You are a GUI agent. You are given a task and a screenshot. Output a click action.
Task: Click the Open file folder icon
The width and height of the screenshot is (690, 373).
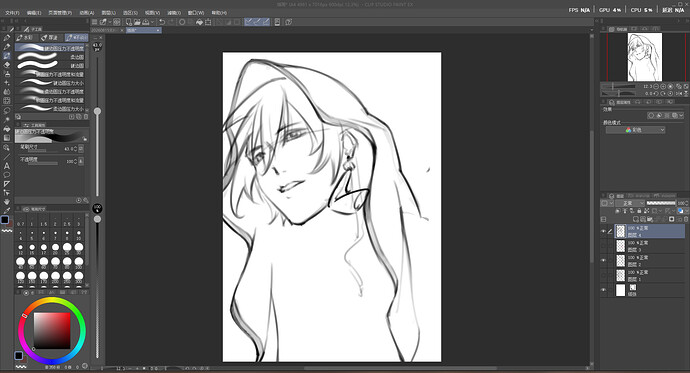pyautogui.click(x=137, y=22)
